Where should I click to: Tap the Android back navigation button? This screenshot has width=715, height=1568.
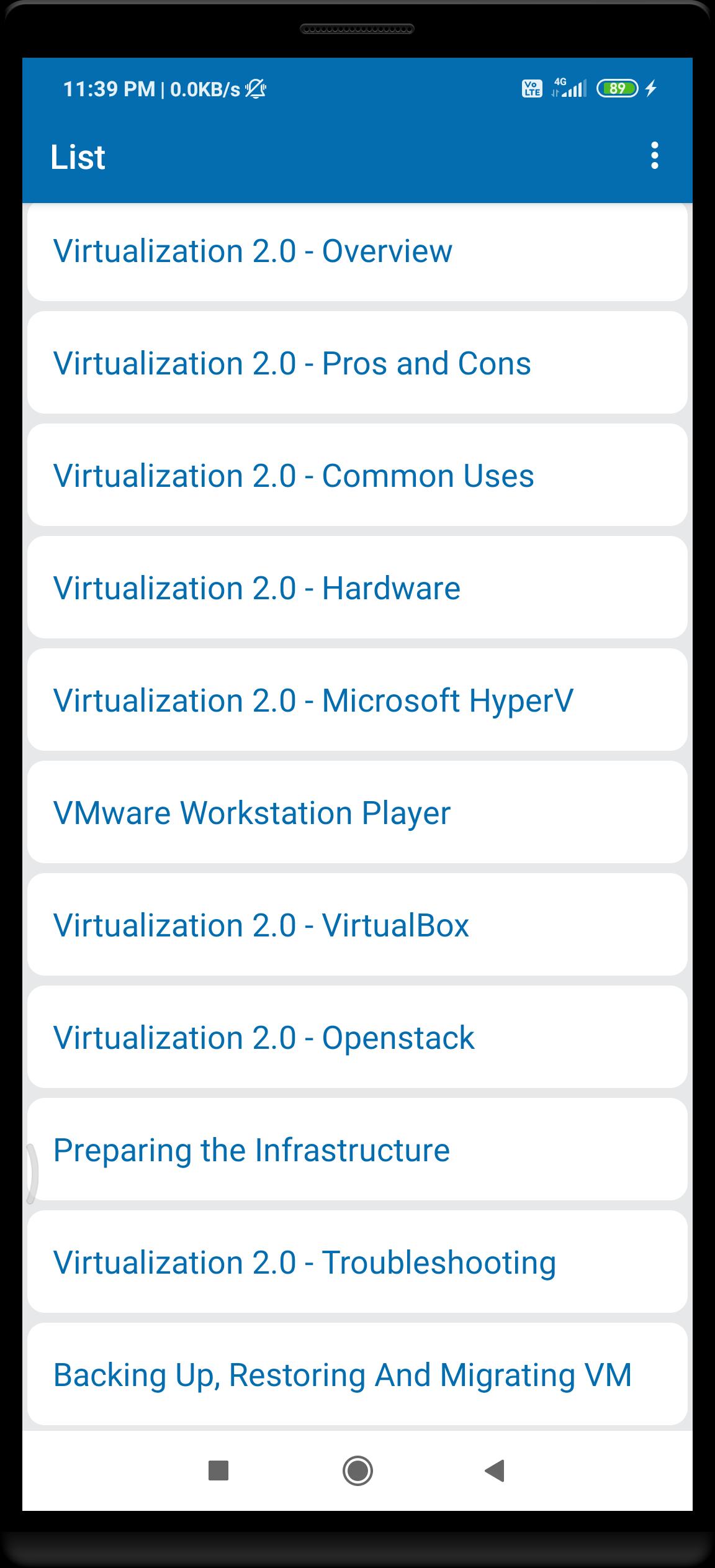[495, 1471]
